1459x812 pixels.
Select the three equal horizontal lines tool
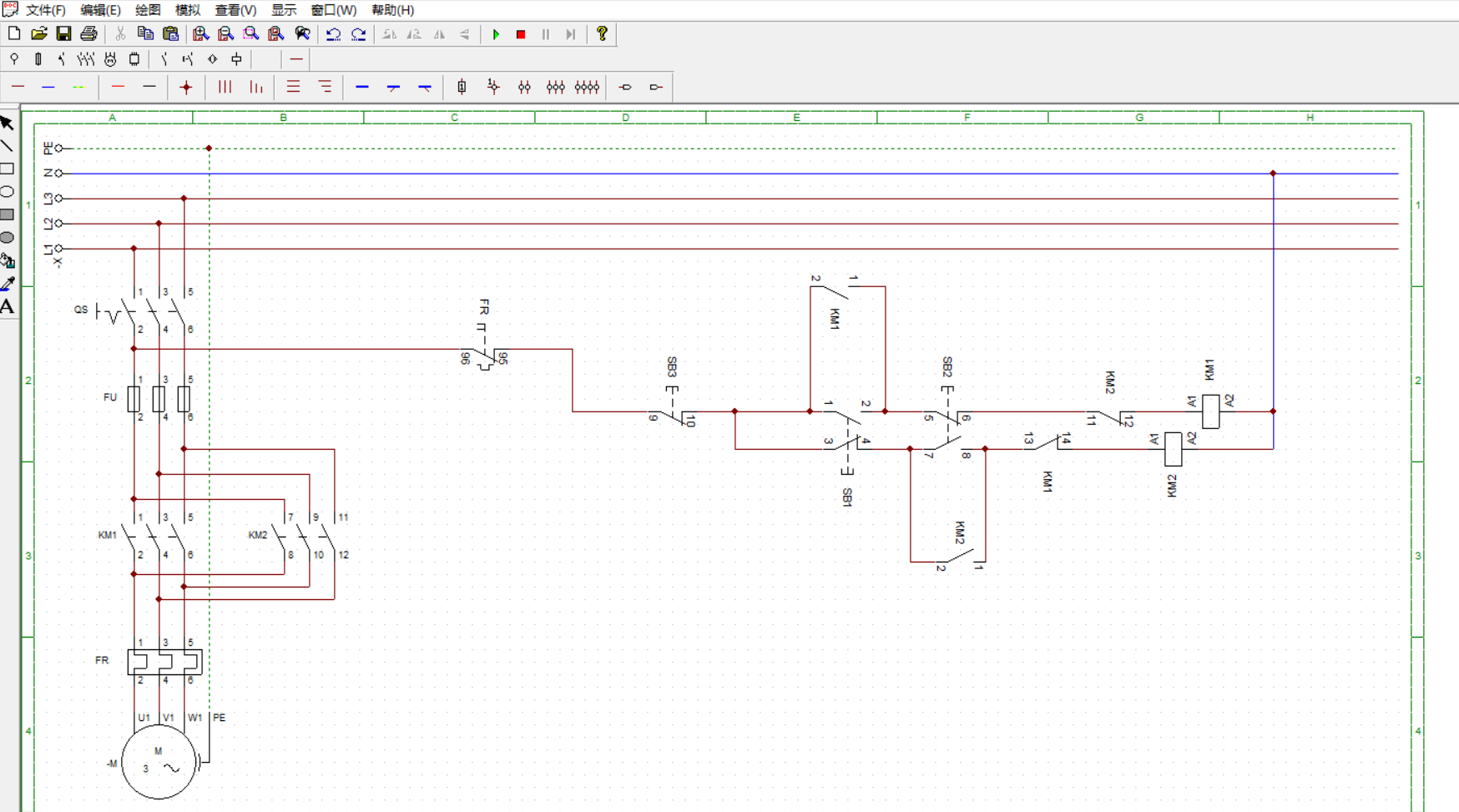[293, 87]
